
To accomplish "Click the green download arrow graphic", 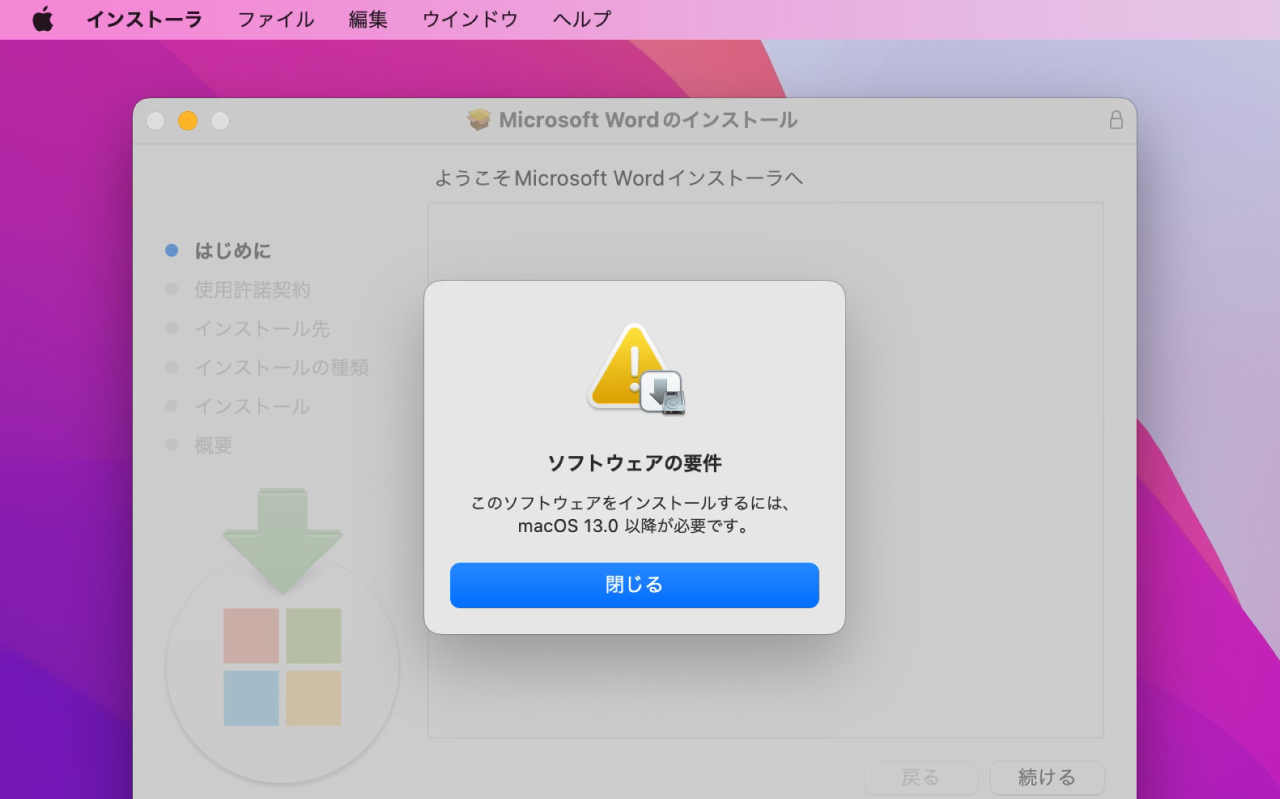I will point(282,540).
